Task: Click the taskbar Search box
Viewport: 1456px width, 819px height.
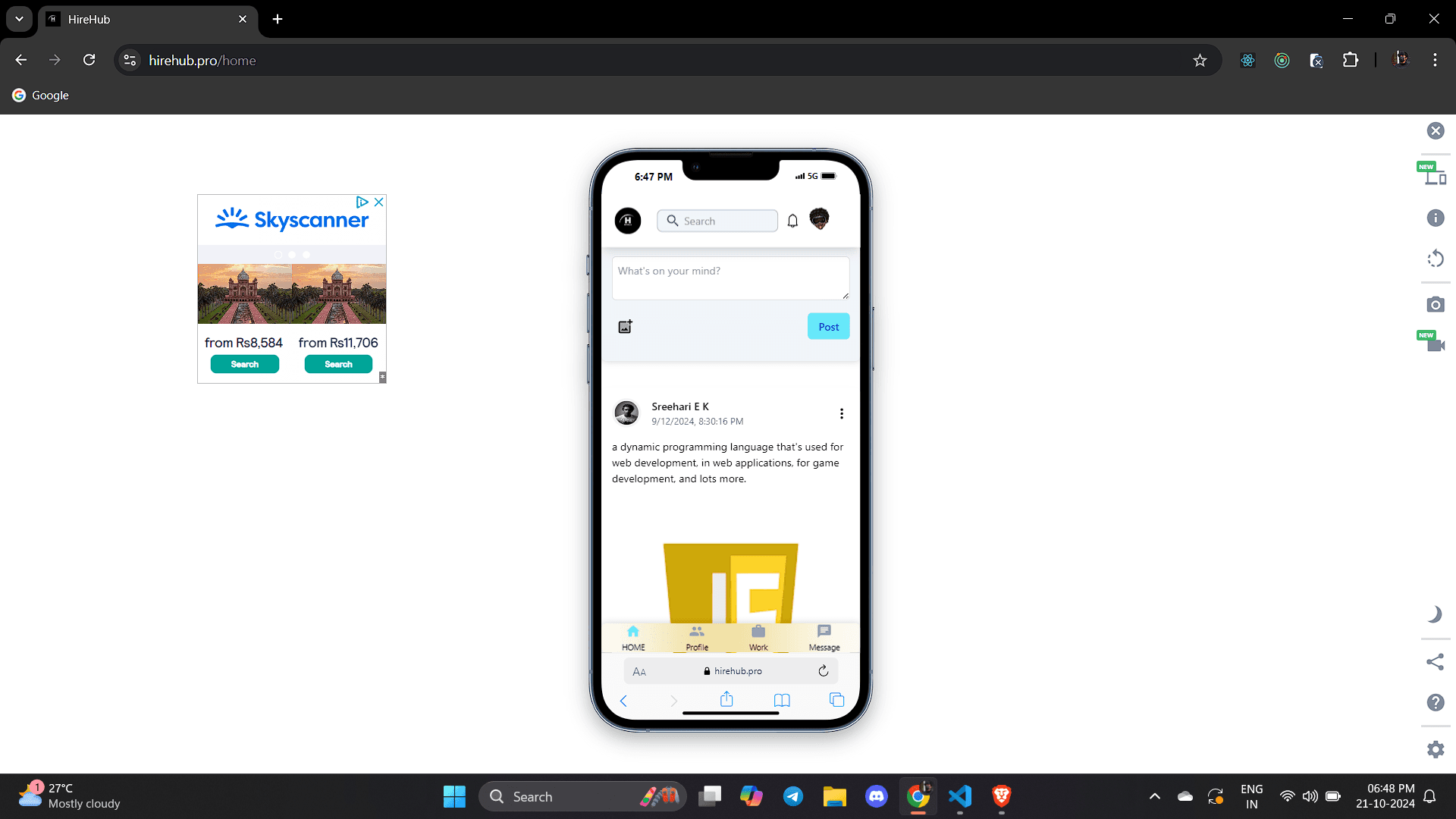Action: [582, 796]
